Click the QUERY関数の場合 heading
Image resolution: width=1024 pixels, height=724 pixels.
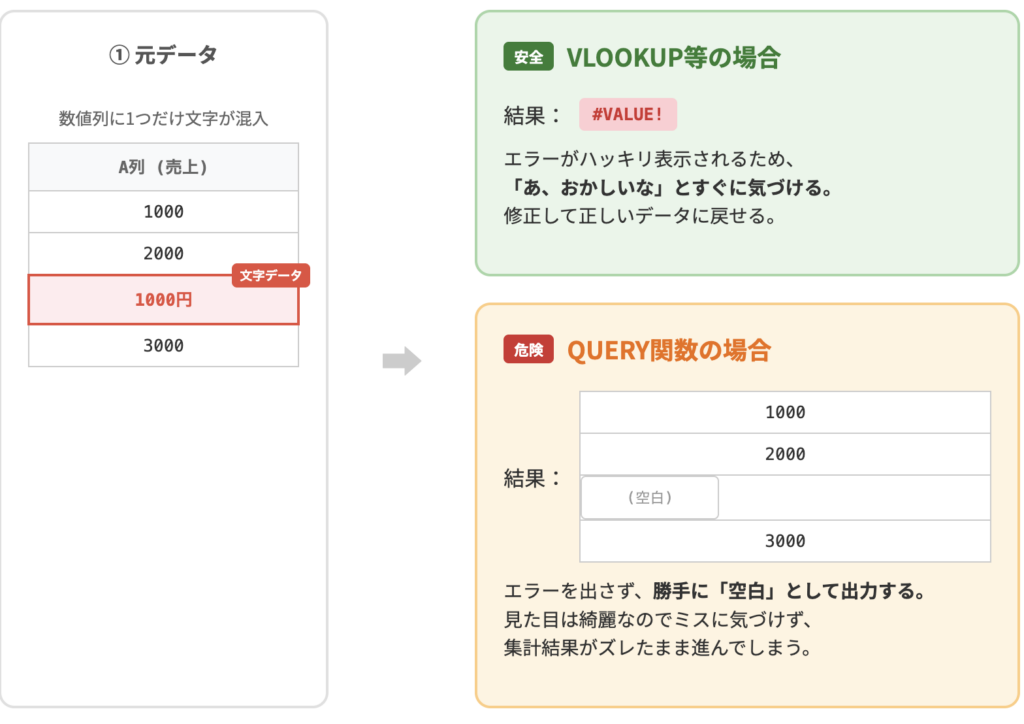coord(669,350)
